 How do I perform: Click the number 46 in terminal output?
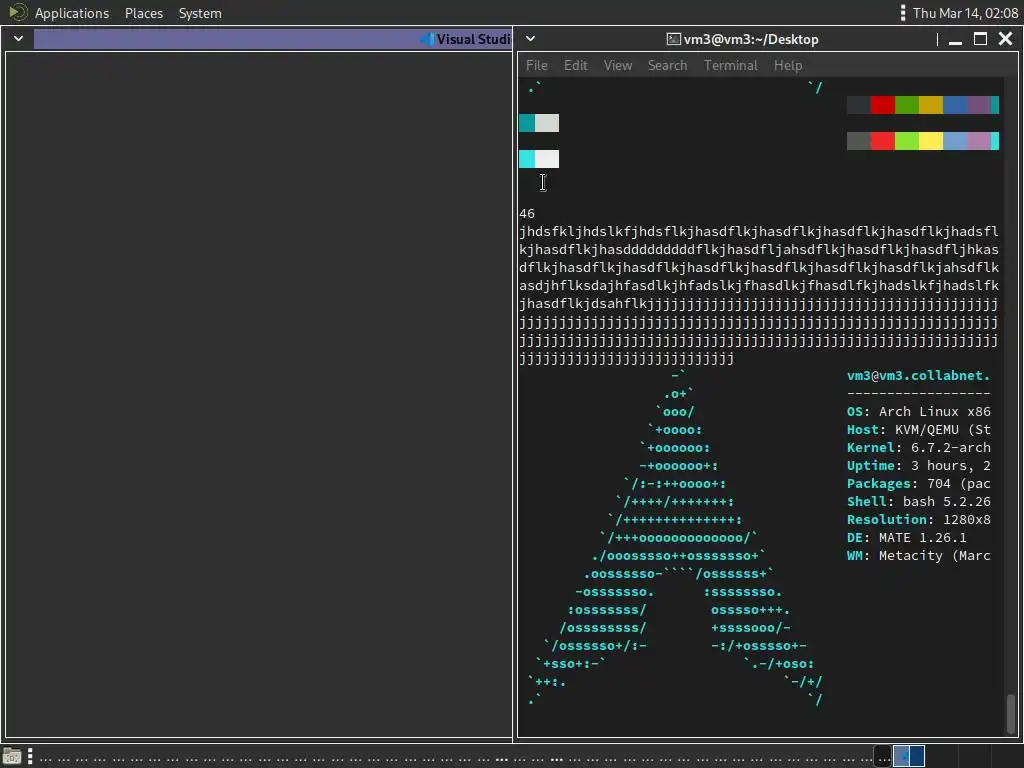(x=527, y=214)
